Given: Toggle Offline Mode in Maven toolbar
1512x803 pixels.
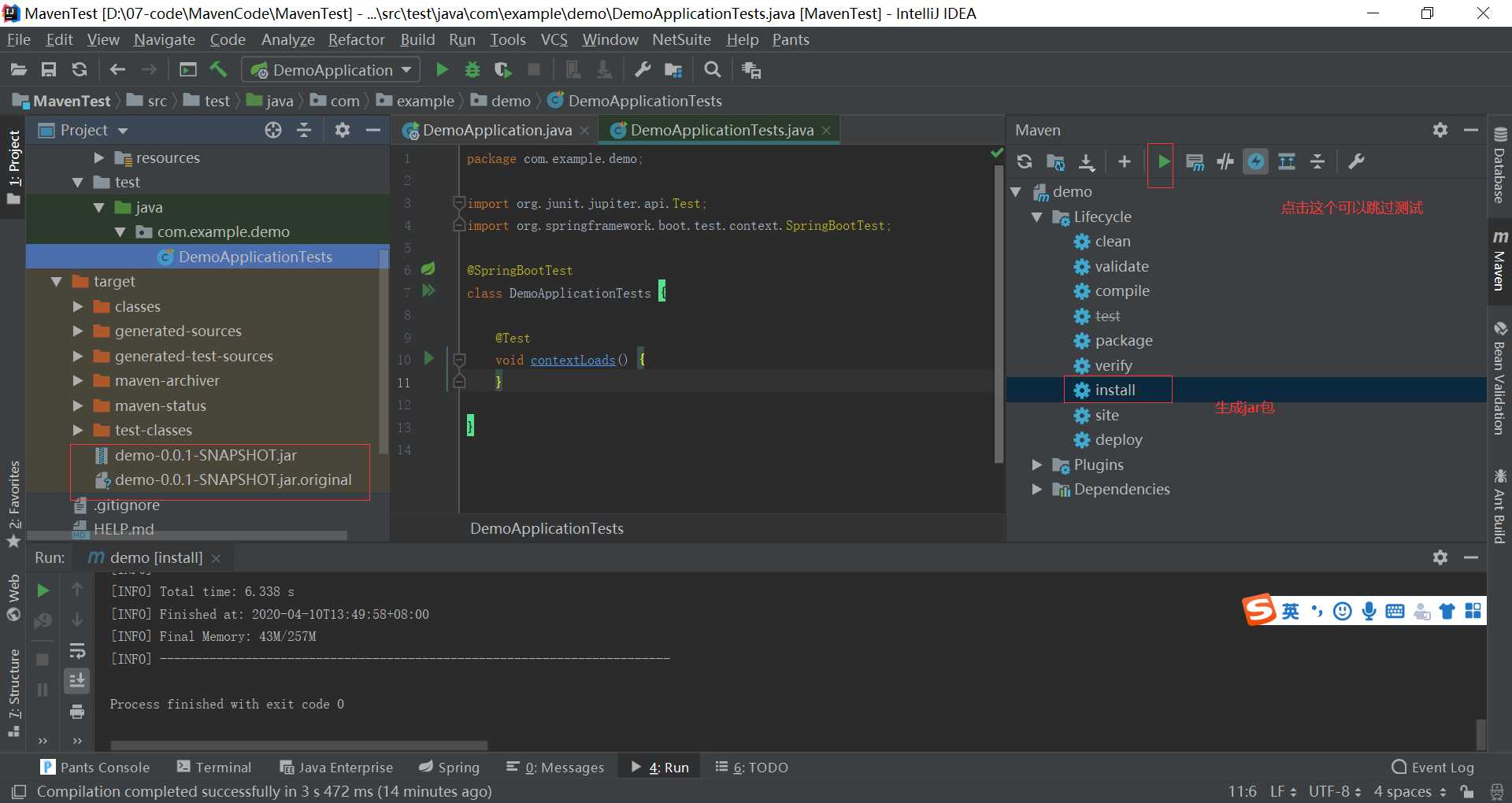Looking at the screenshot, I should coord(1225,162).
